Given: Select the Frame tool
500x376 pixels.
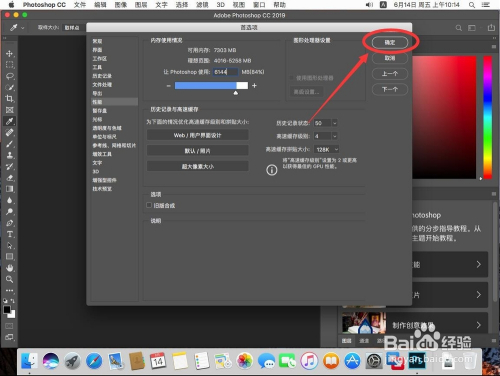Looking at the screenshot, I should tap(10, 110).
